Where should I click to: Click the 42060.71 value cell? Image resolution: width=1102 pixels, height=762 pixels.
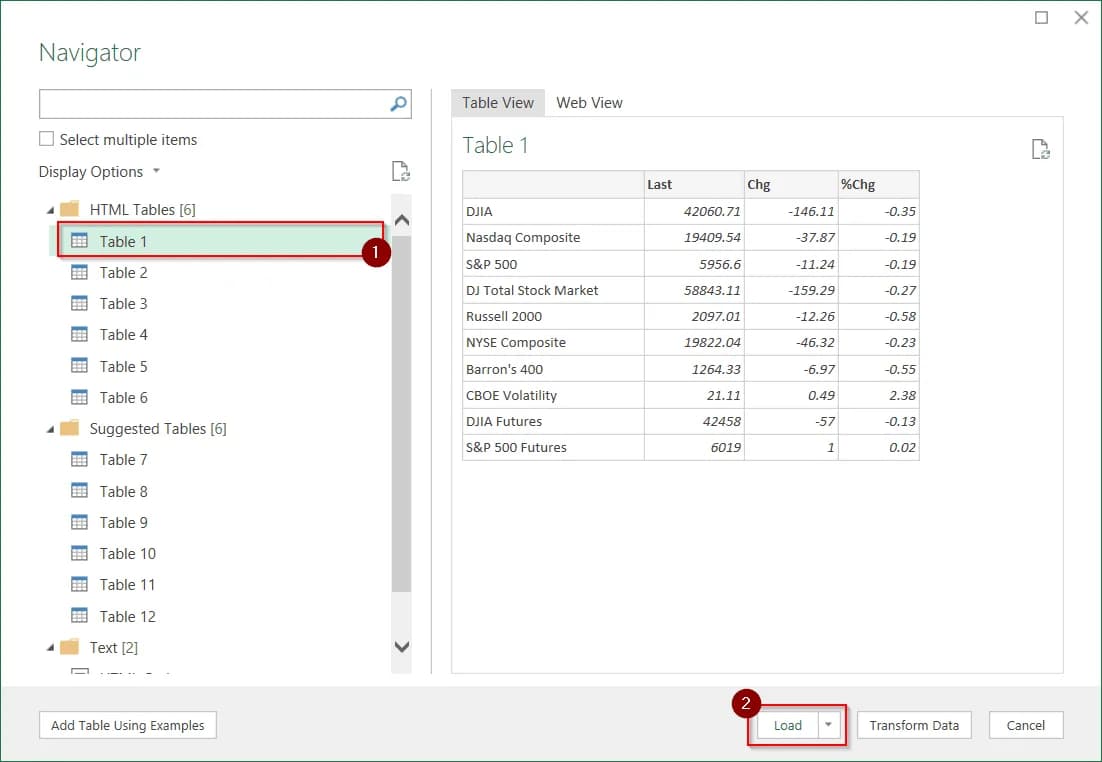pos(694,212)
